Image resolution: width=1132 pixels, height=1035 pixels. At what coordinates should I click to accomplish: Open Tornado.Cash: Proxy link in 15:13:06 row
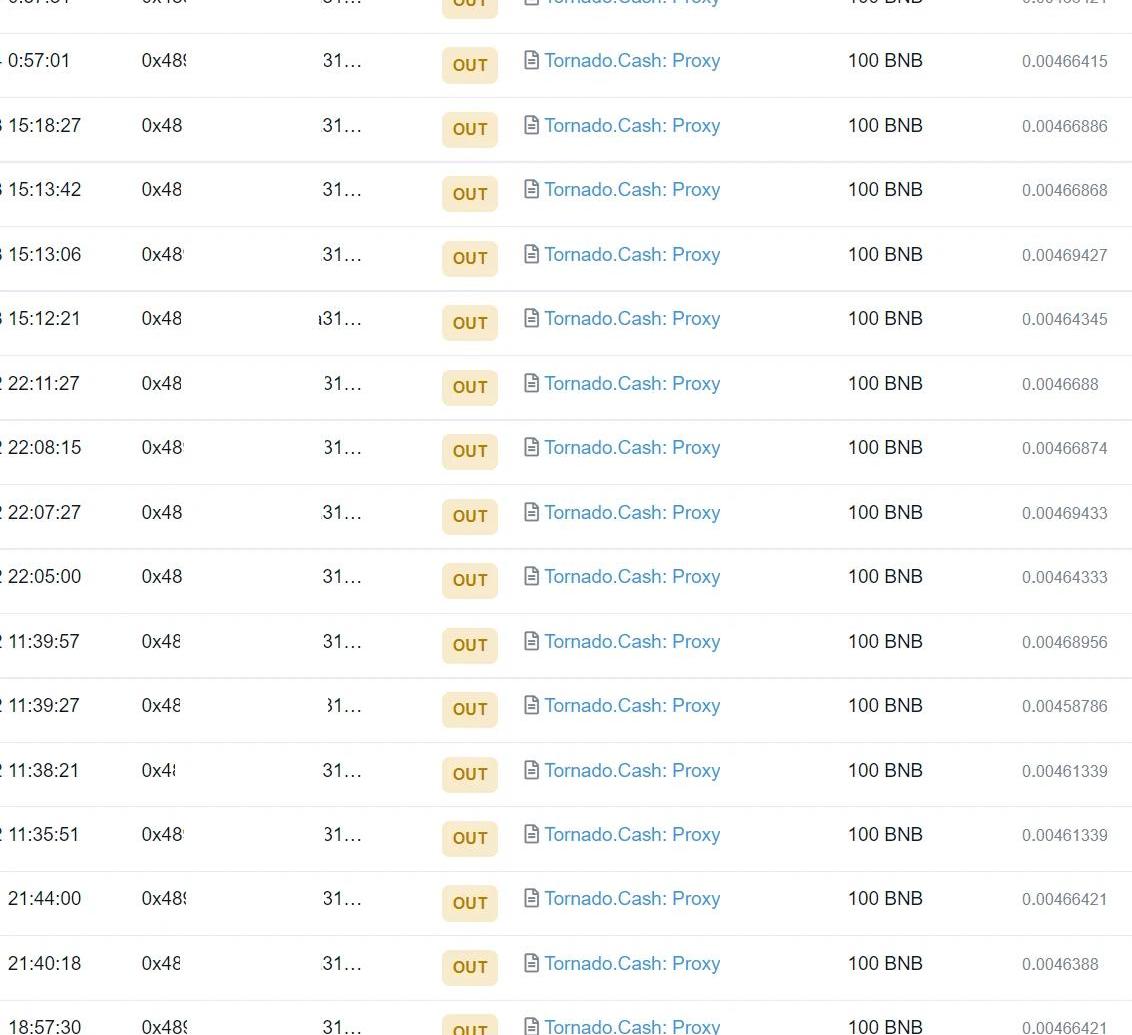point(632,255)
